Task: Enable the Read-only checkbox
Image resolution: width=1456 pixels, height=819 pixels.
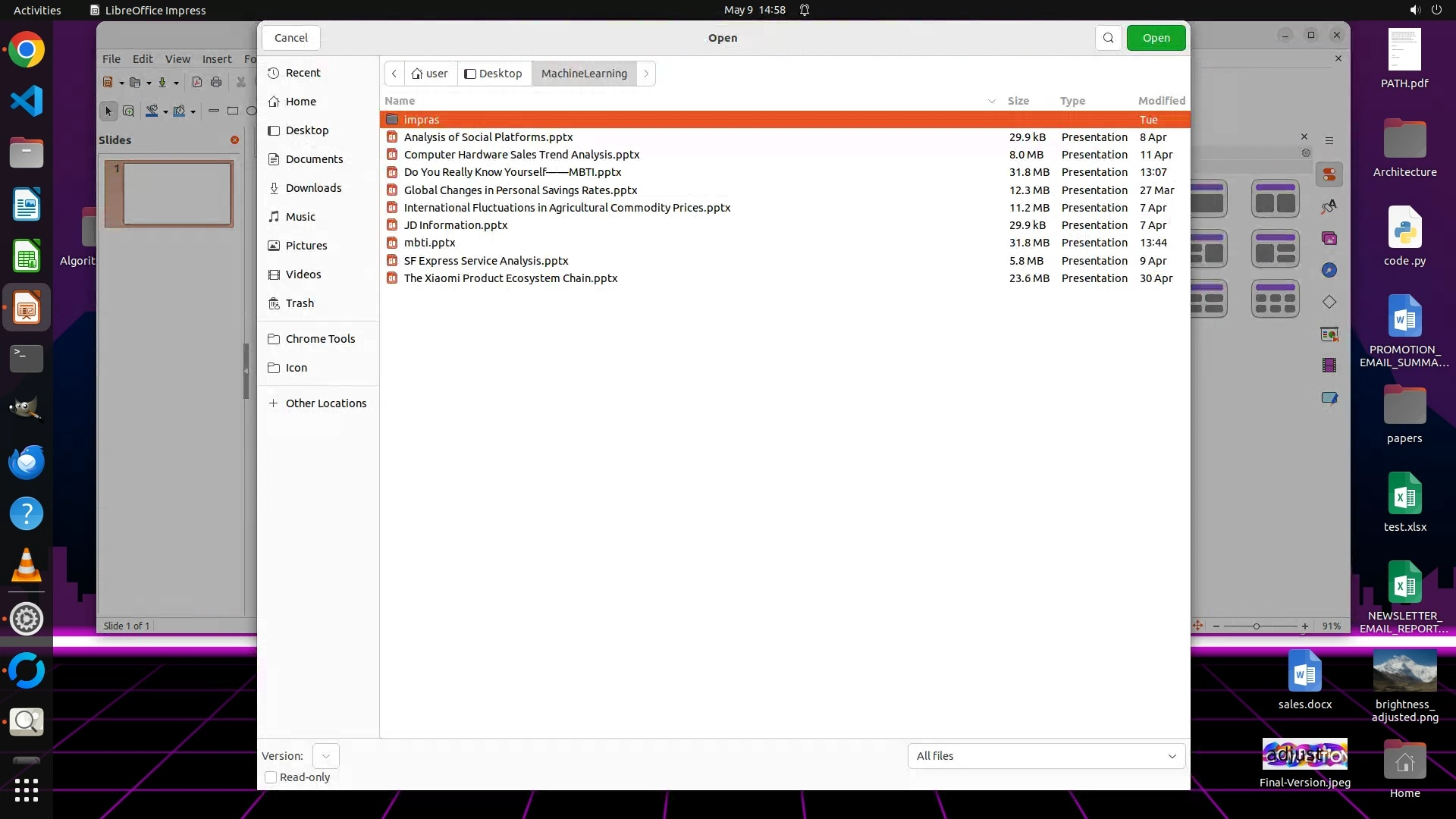Action: click(x=271, y=777)
